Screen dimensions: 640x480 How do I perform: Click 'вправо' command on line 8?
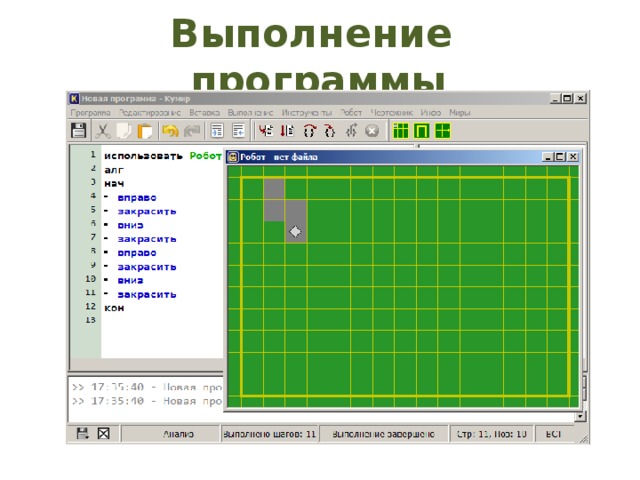pyautogui.click(x=137, y=253)
